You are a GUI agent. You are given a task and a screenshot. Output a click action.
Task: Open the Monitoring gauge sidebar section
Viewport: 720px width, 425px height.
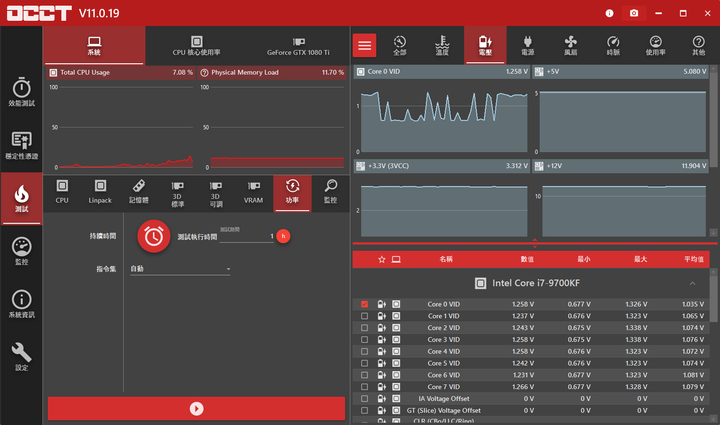click(x=22, y=252)
